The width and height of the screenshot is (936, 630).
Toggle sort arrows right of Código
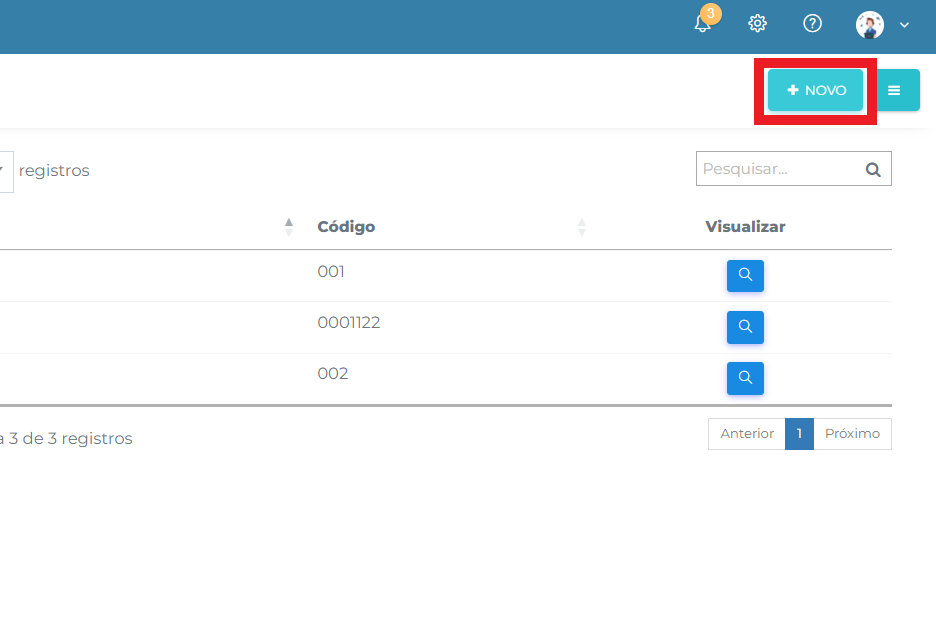pyautogui.click(x=582, y=227)
